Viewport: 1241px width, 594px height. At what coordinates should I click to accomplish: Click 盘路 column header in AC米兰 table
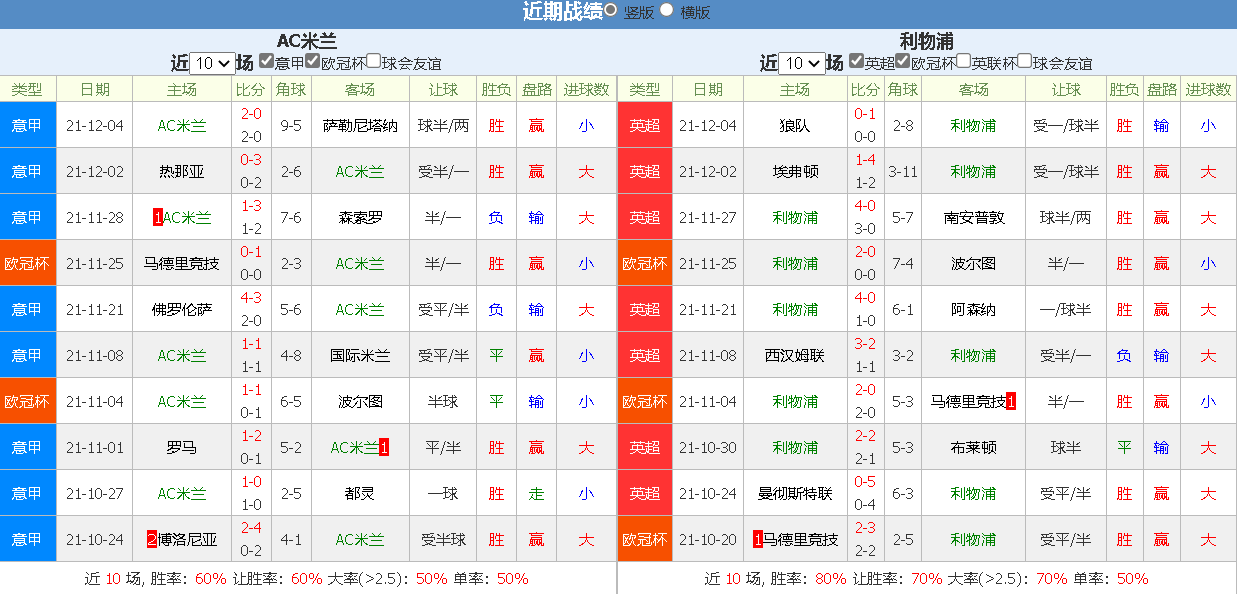coord(537,89)
